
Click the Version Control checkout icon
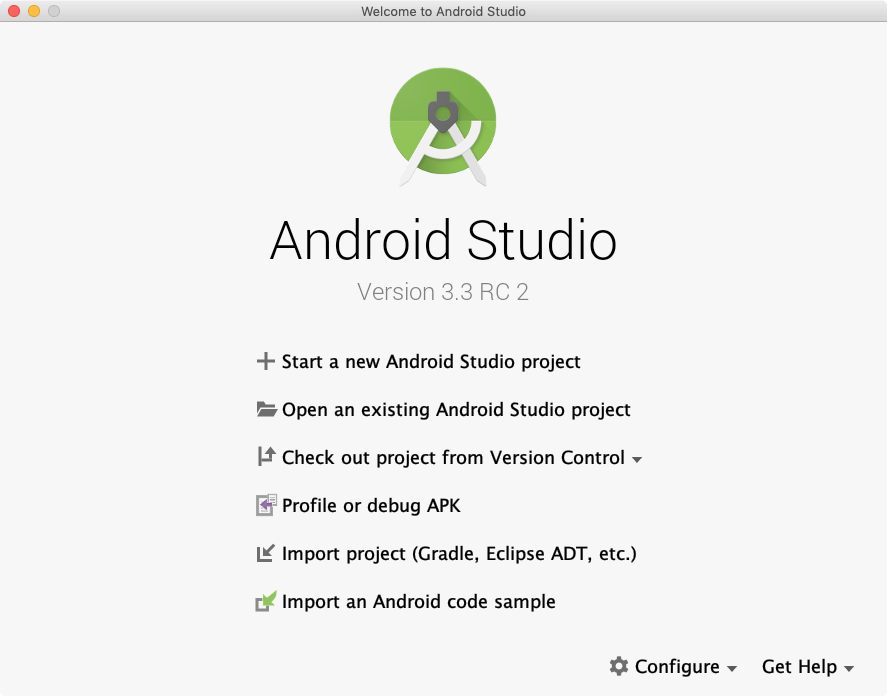tap(266, 457)
